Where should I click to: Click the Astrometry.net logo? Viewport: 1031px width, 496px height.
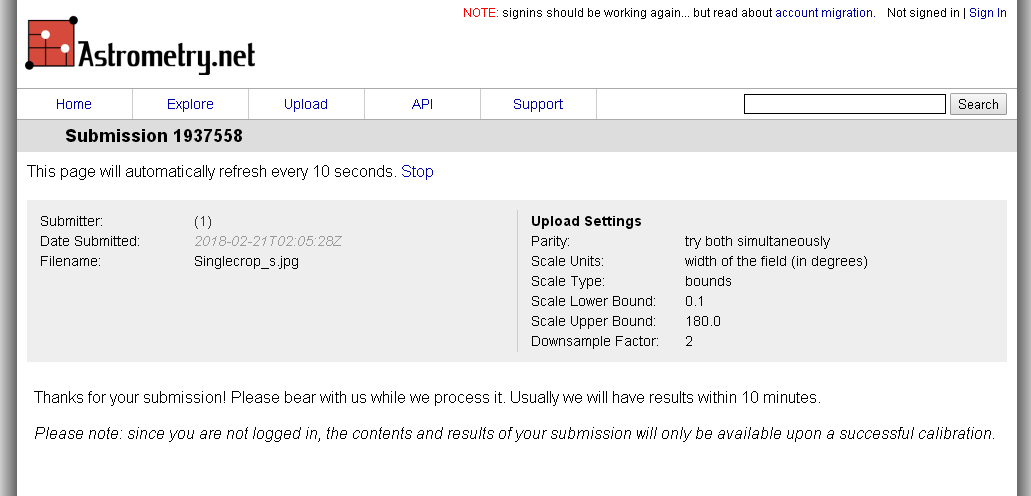pyautogui.click(x=140, y=45)
